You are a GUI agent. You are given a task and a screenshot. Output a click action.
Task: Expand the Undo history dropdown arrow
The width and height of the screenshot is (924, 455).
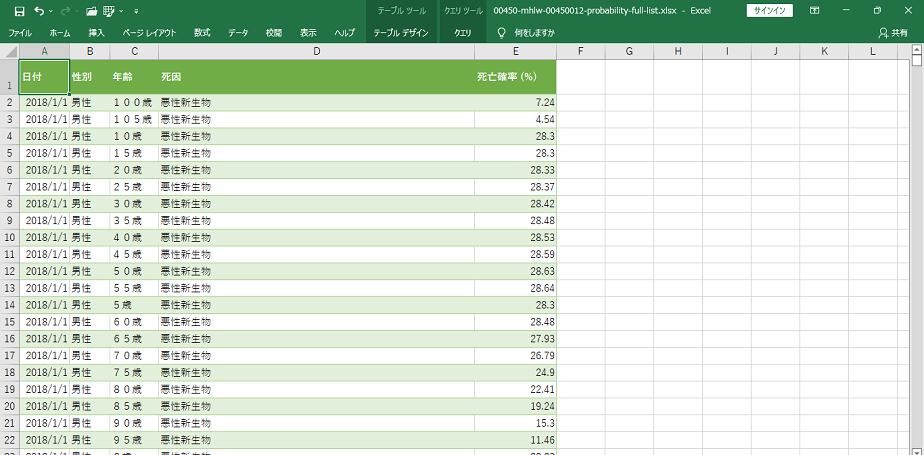51,11
